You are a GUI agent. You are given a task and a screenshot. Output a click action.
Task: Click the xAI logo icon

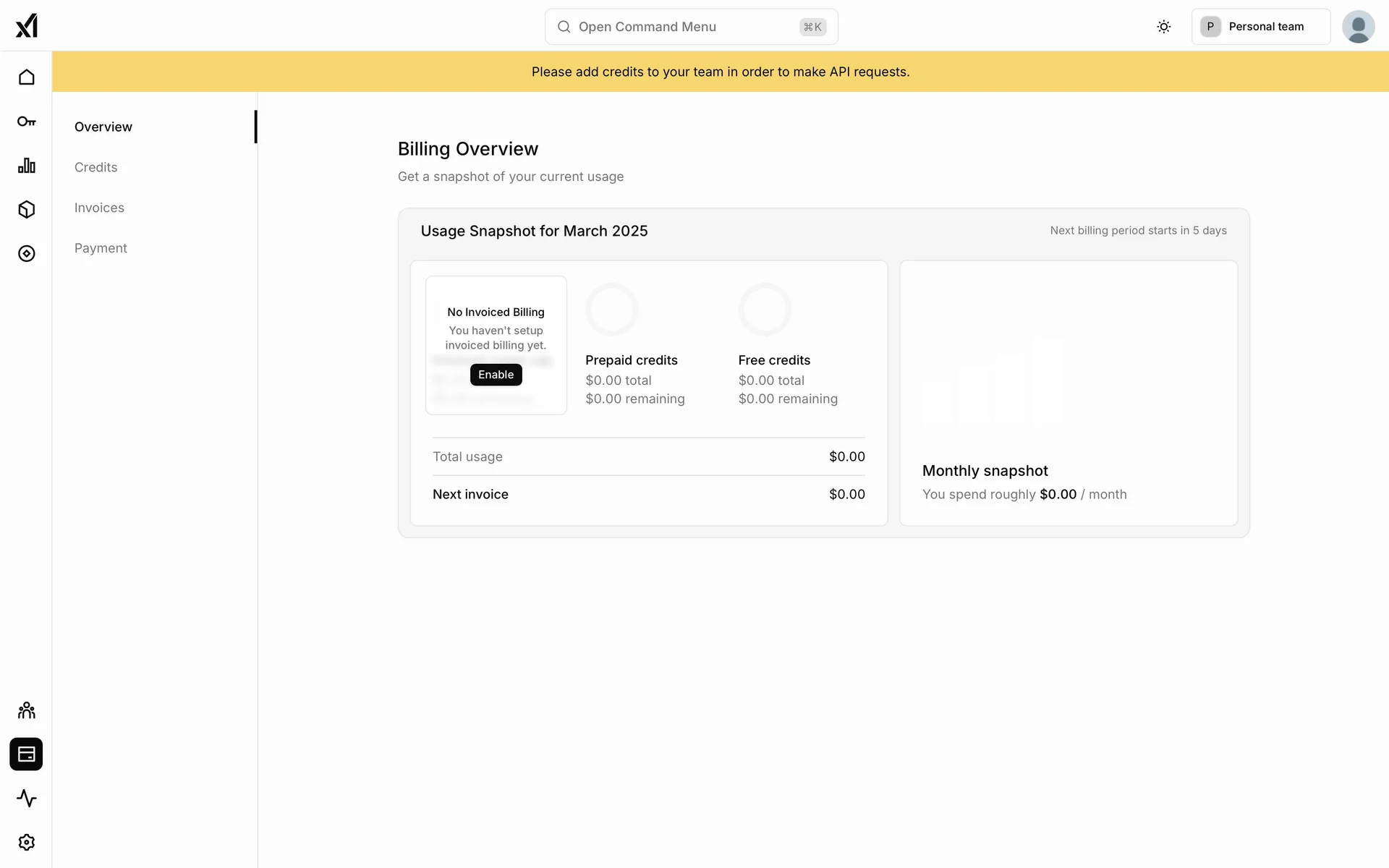27,26
